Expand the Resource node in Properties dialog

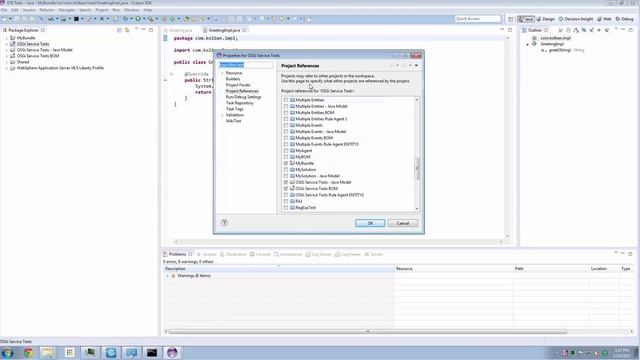(x=222, y=73)
